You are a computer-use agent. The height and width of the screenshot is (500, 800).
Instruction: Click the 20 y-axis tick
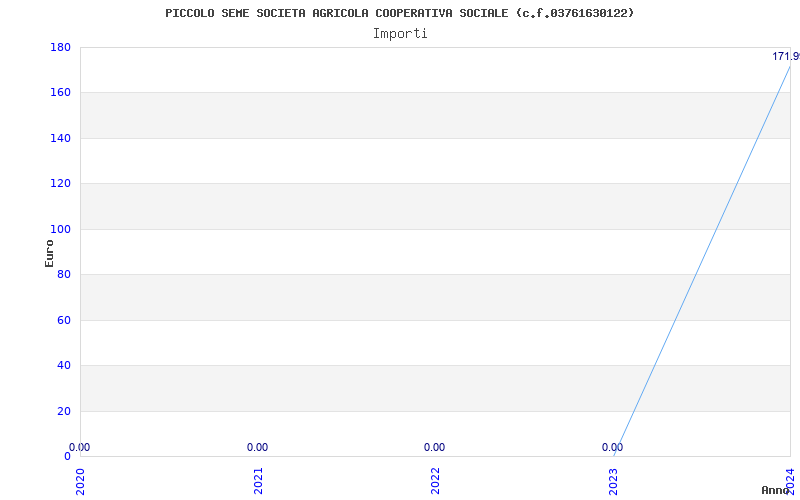64,411
